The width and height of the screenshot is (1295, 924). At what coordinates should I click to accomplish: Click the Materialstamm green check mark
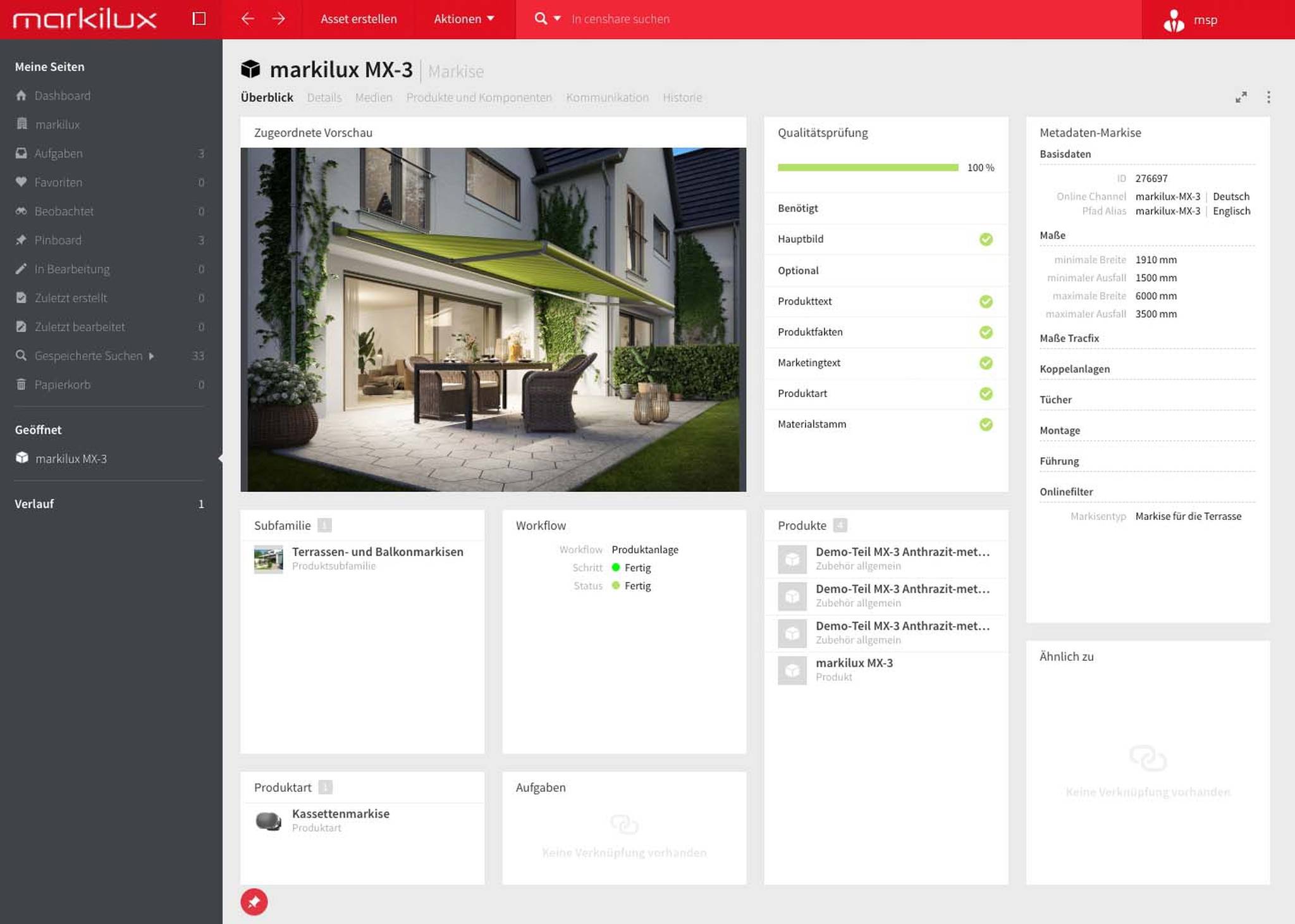[x=986, y=424]
